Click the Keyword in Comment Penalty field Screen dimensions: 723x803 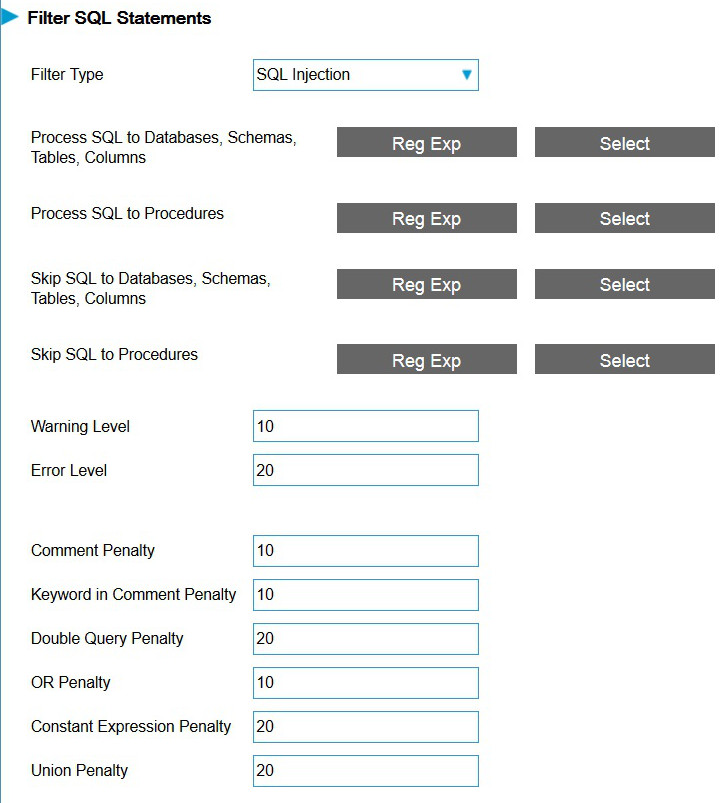(x=365, y=595)
